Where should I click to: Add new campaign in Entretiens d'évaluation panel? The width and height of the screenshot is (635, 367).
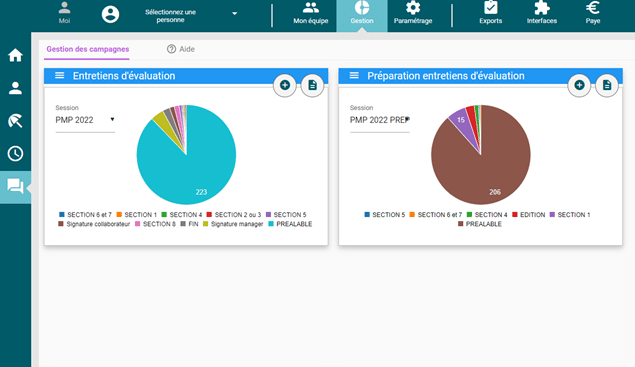(x=285, y=85)
